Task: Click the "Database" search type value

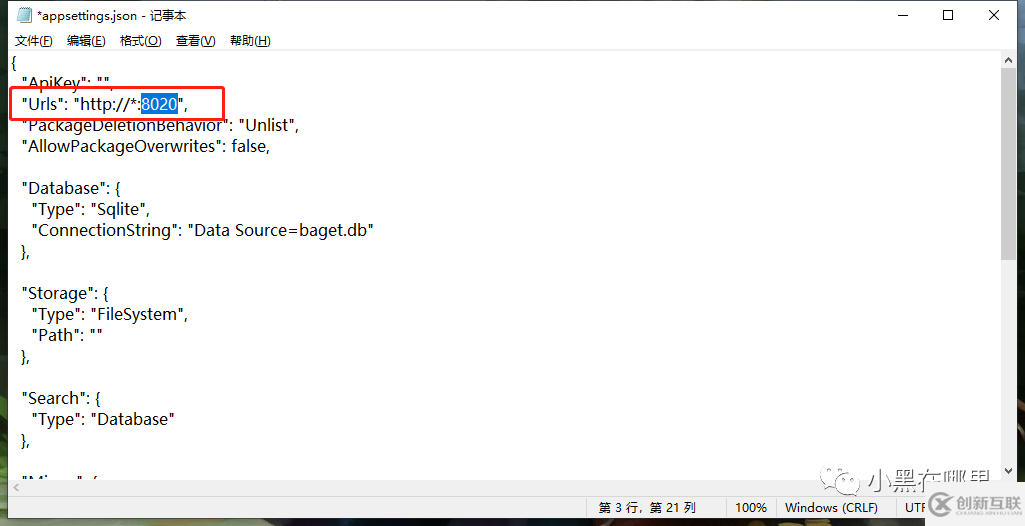Action: [x=132, y=419]
